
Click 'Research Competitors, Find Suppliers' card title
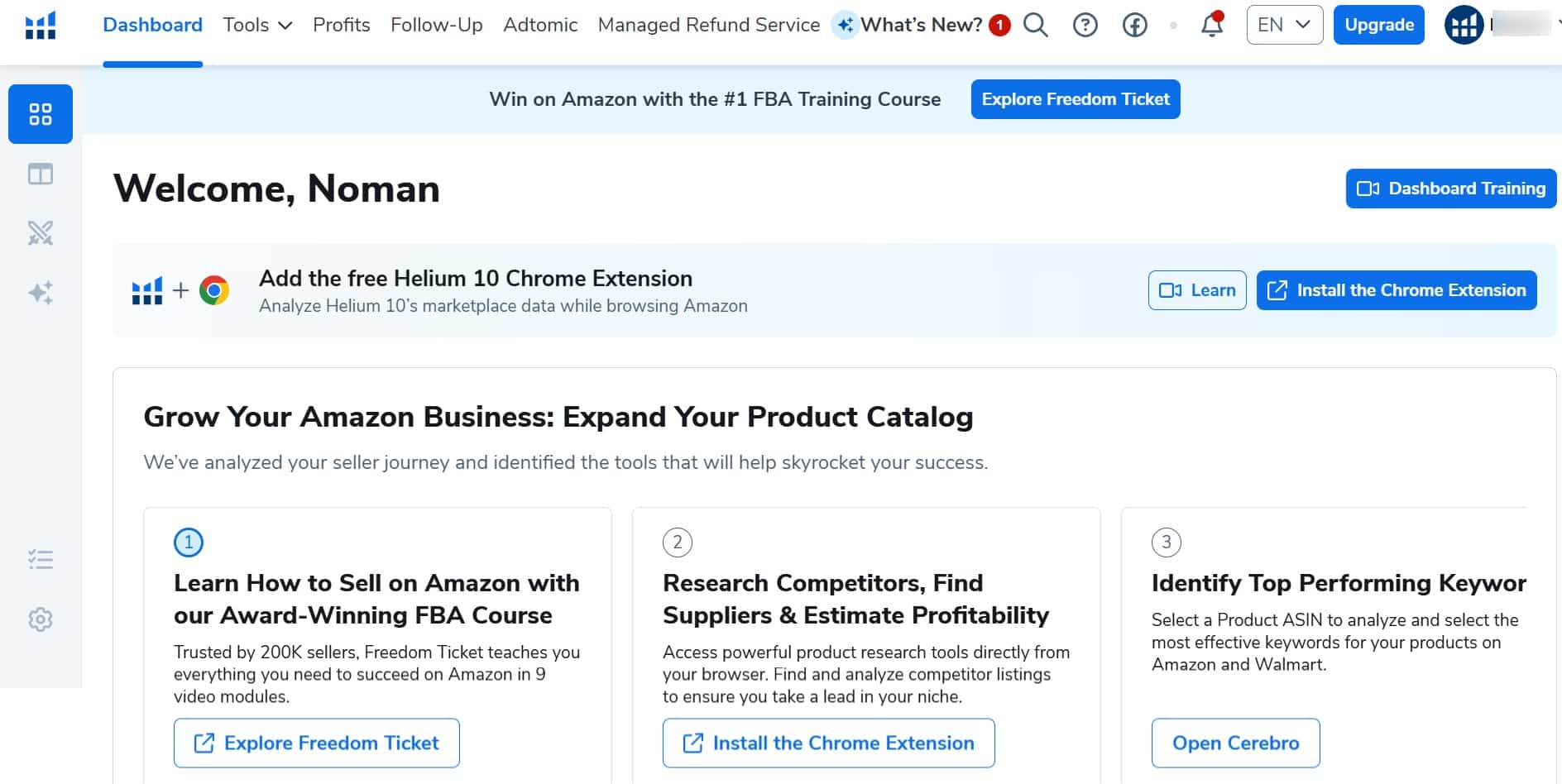855,599
